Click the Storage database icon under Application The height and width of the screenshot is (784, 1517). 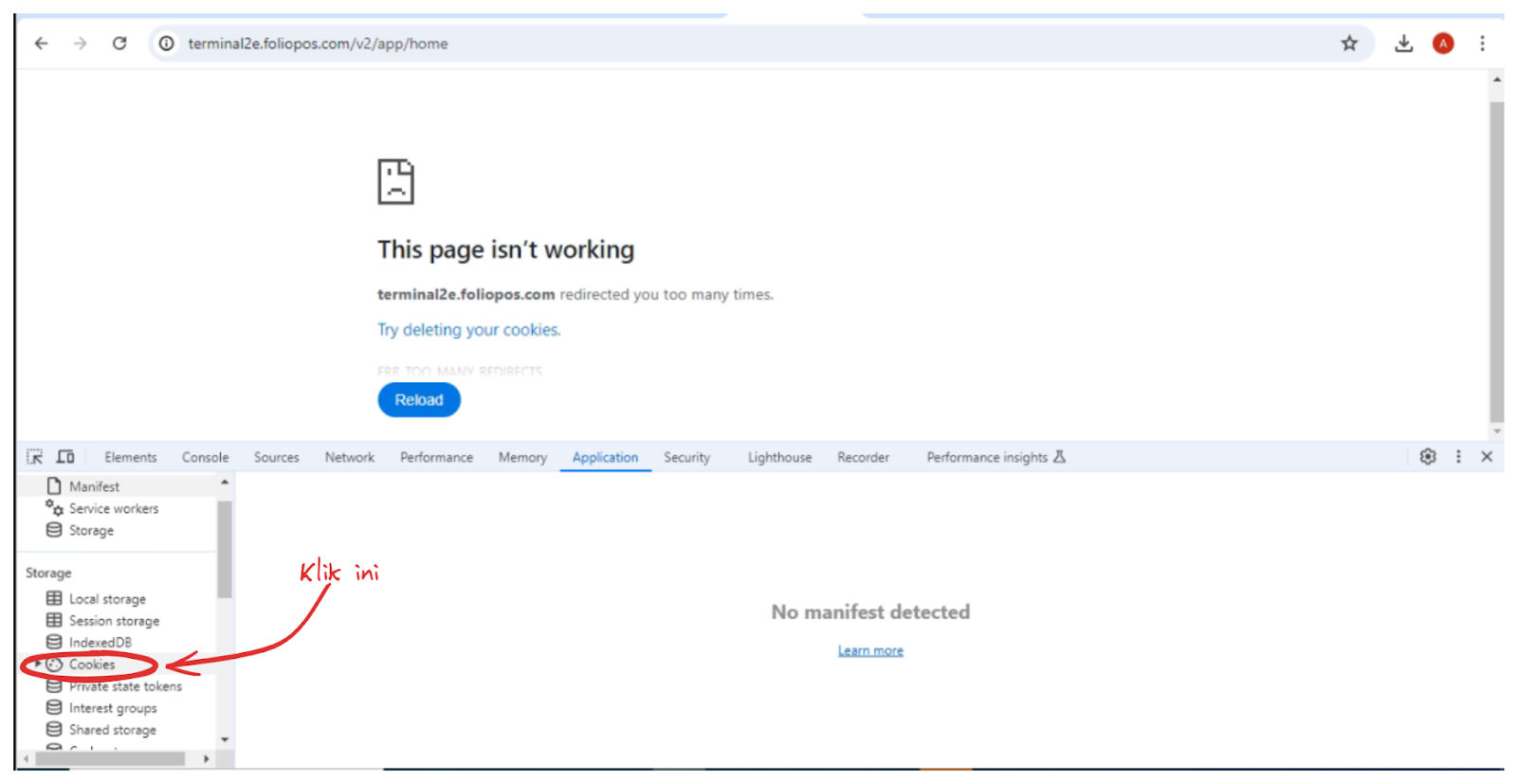pyautogui.click(x=54, y=530)
